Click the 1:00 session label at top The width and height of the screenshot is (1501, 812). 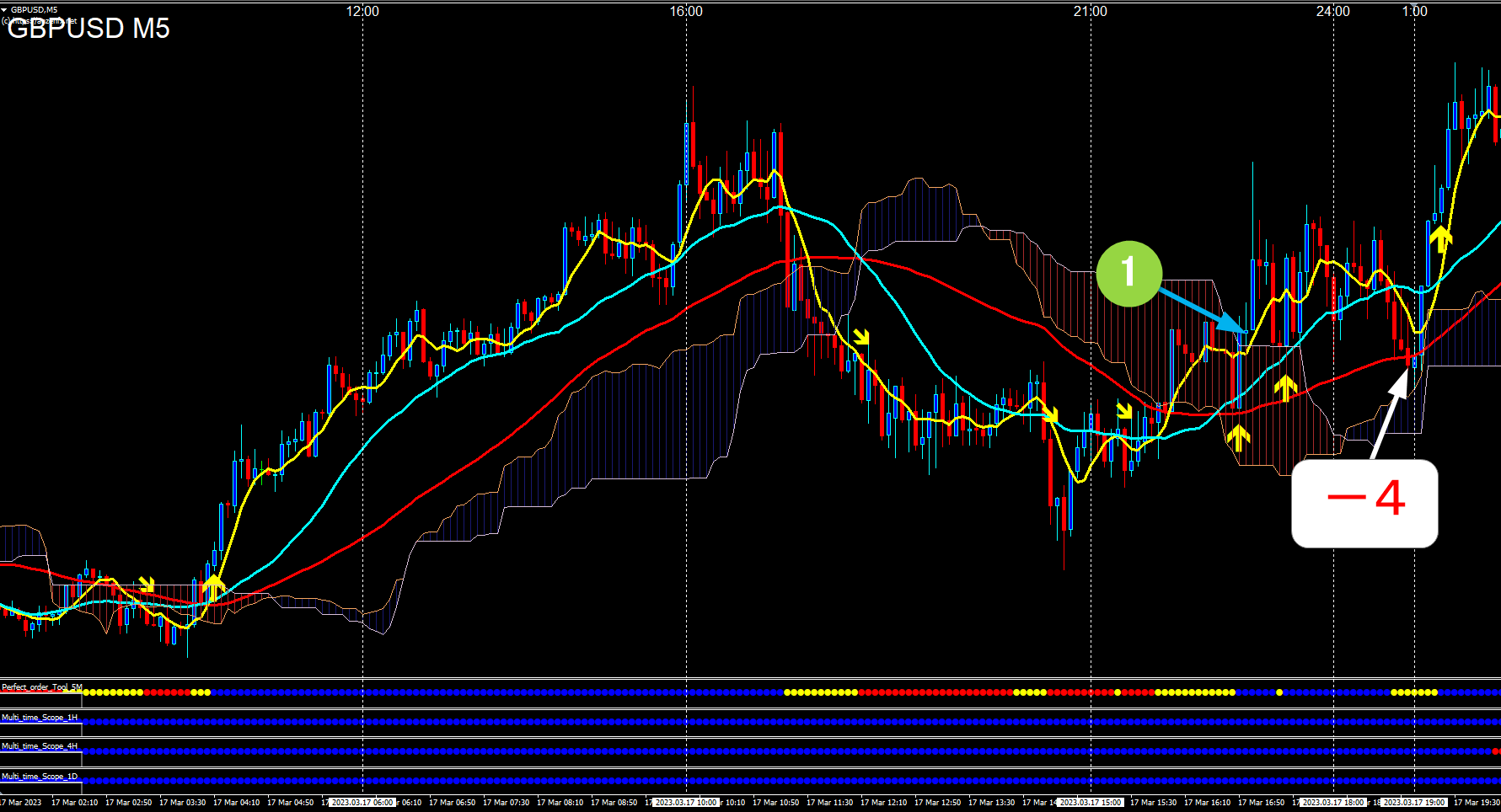tap(1415, 11)
